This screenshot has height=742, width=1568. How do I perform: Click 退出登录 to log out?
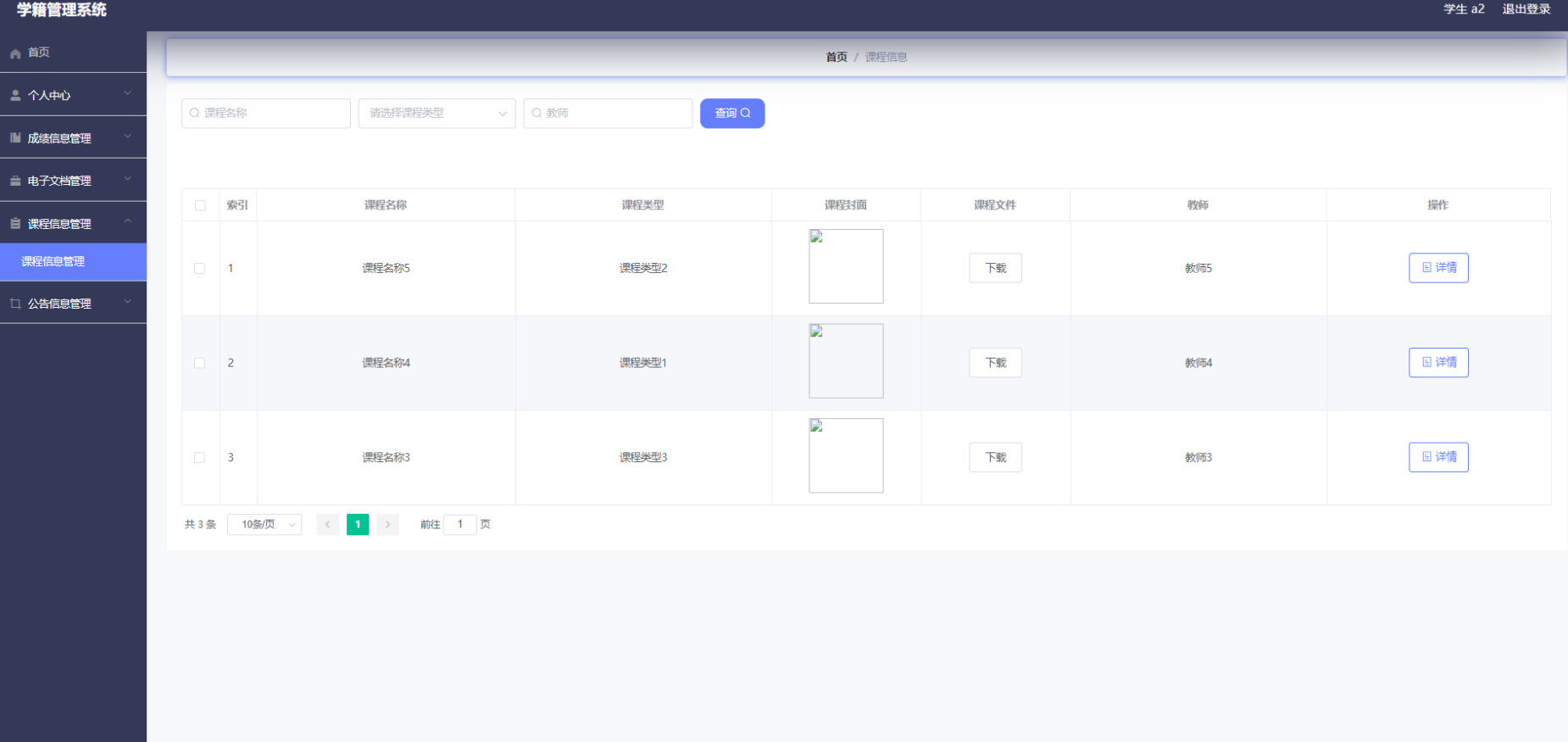(x=1526, y=9)
